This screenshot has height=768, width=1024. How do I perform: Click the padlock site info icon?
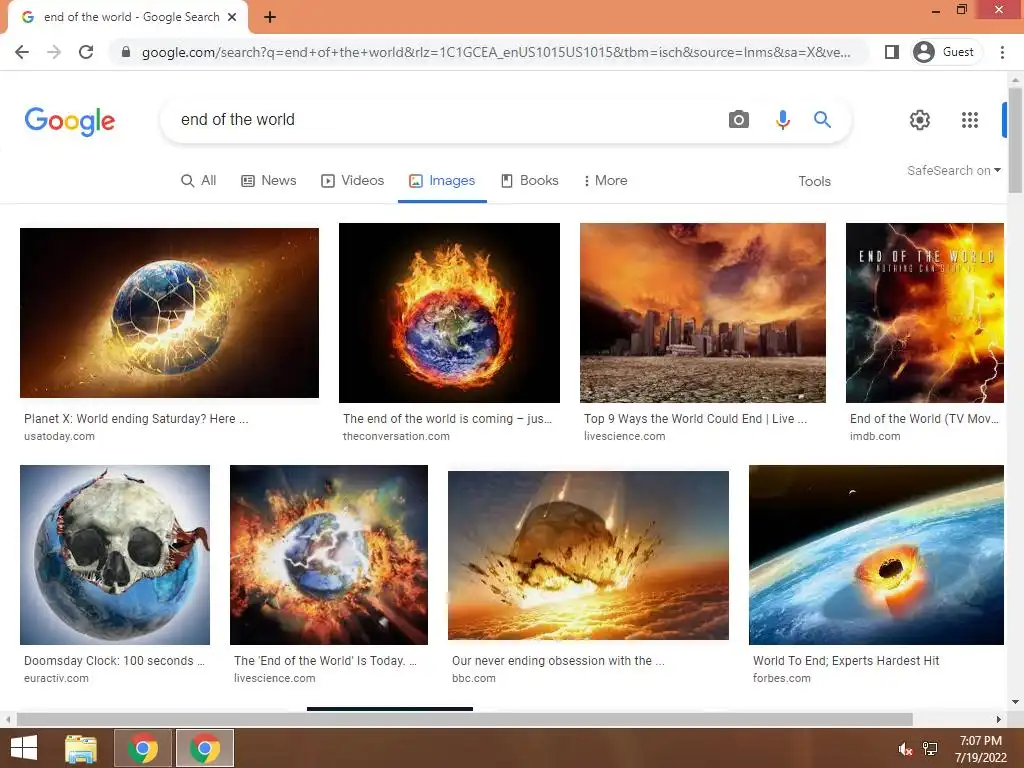pos(126,52)
